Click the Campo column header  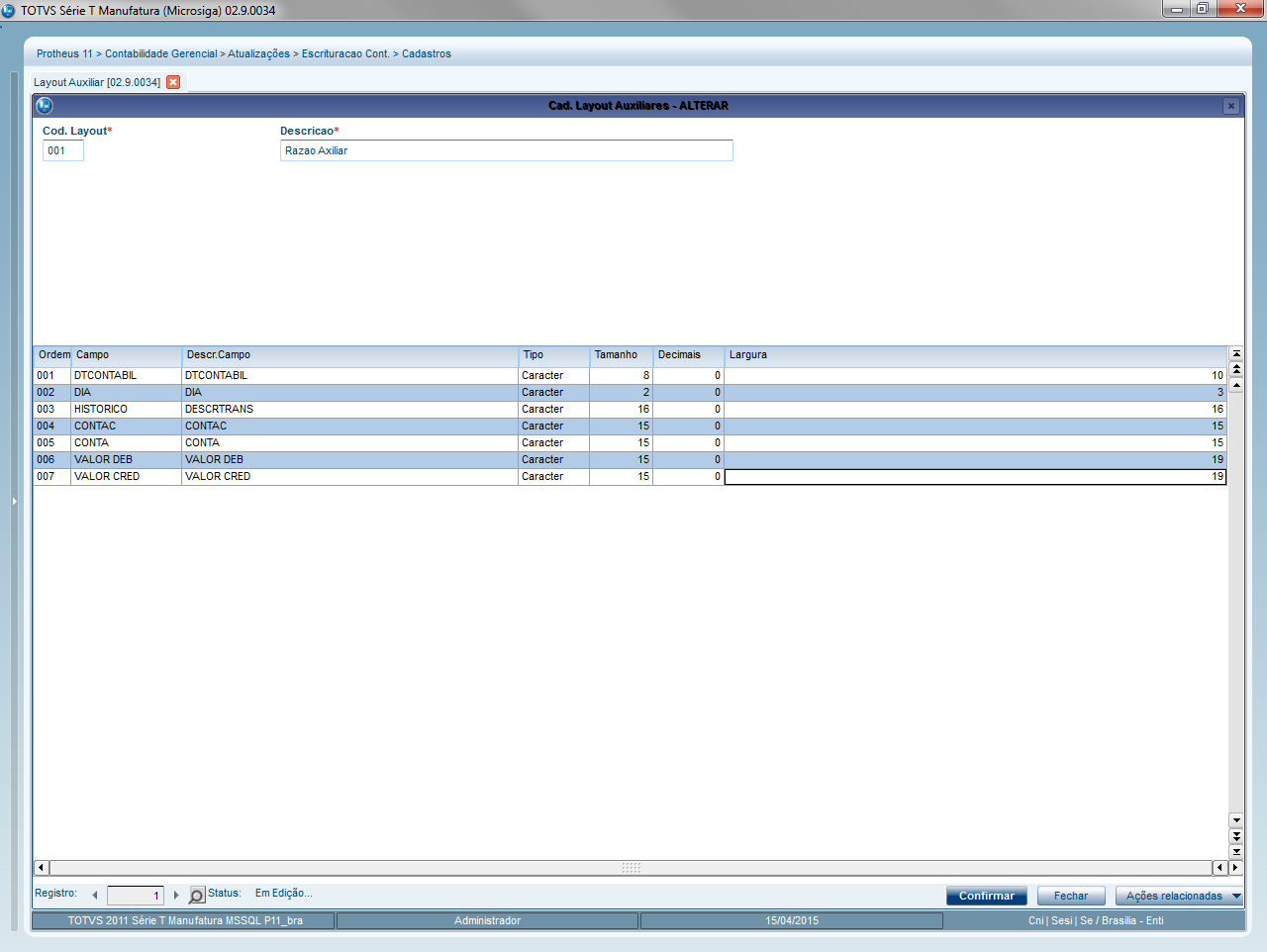[127, 355]
